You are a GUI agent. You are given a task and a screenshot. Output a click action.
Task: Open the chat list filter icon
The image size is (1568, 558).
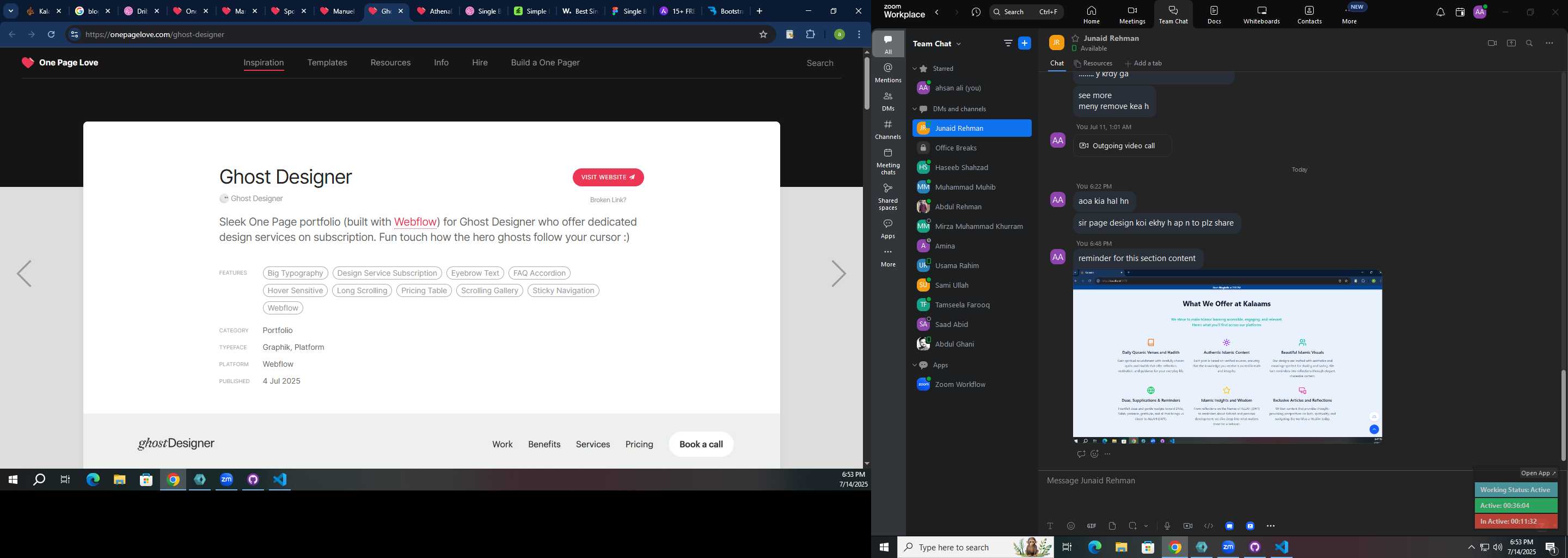pyautogui.click(x=1008, y=43)
